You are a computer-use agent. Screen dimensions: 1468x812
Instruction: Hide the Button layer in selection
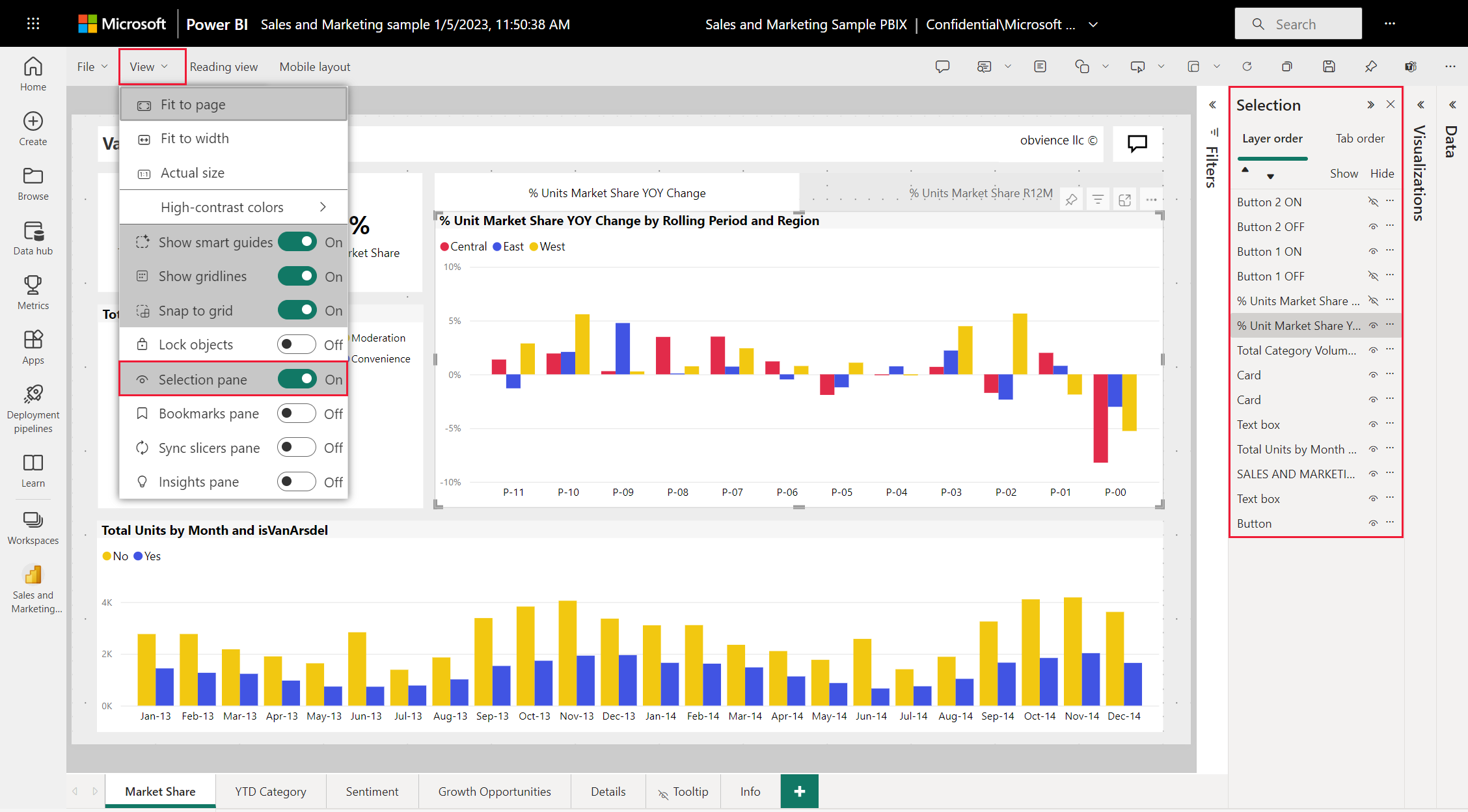coord(1371,523)
